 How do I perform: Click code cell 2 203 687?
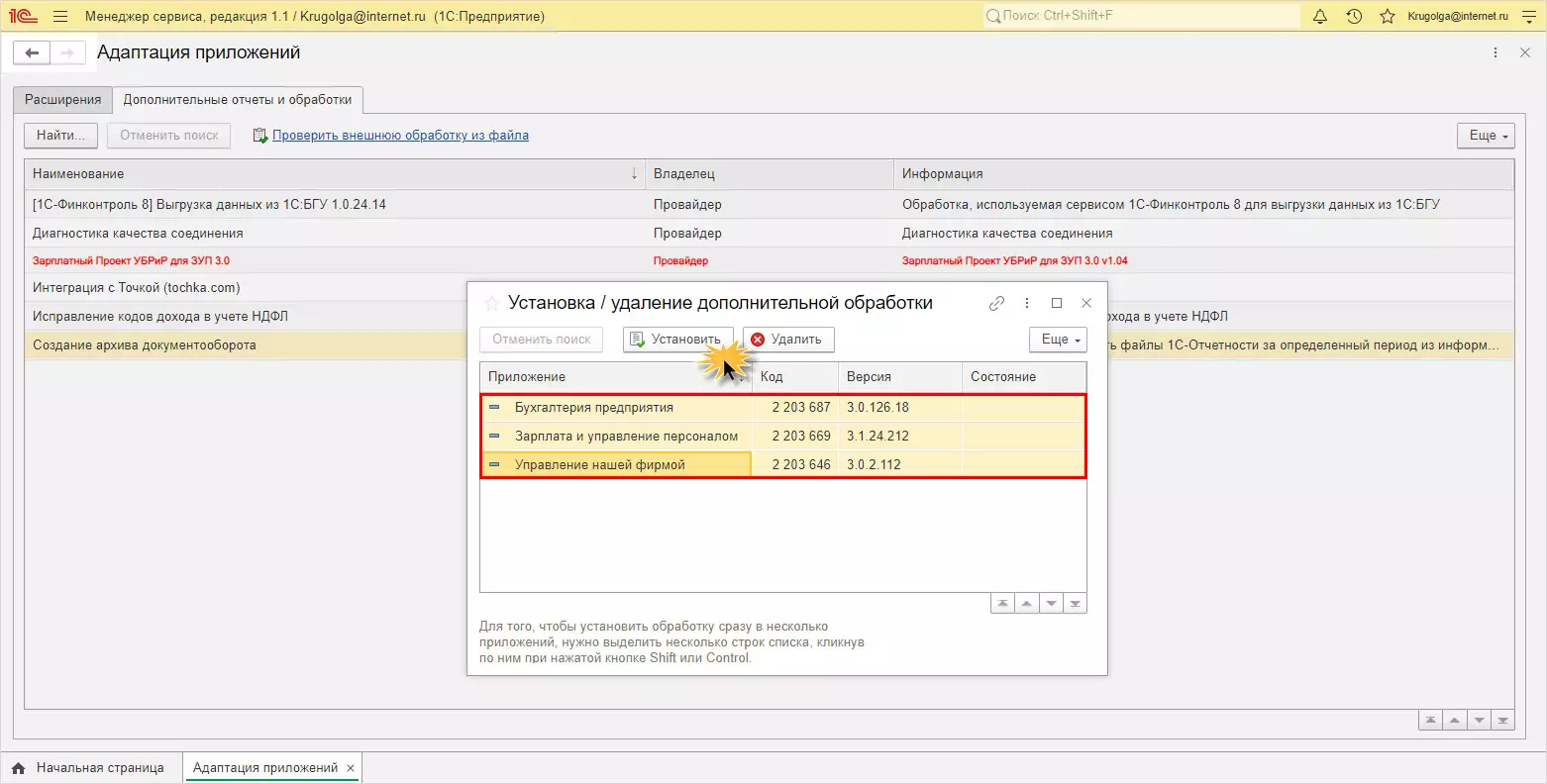[x=795, y=408]
